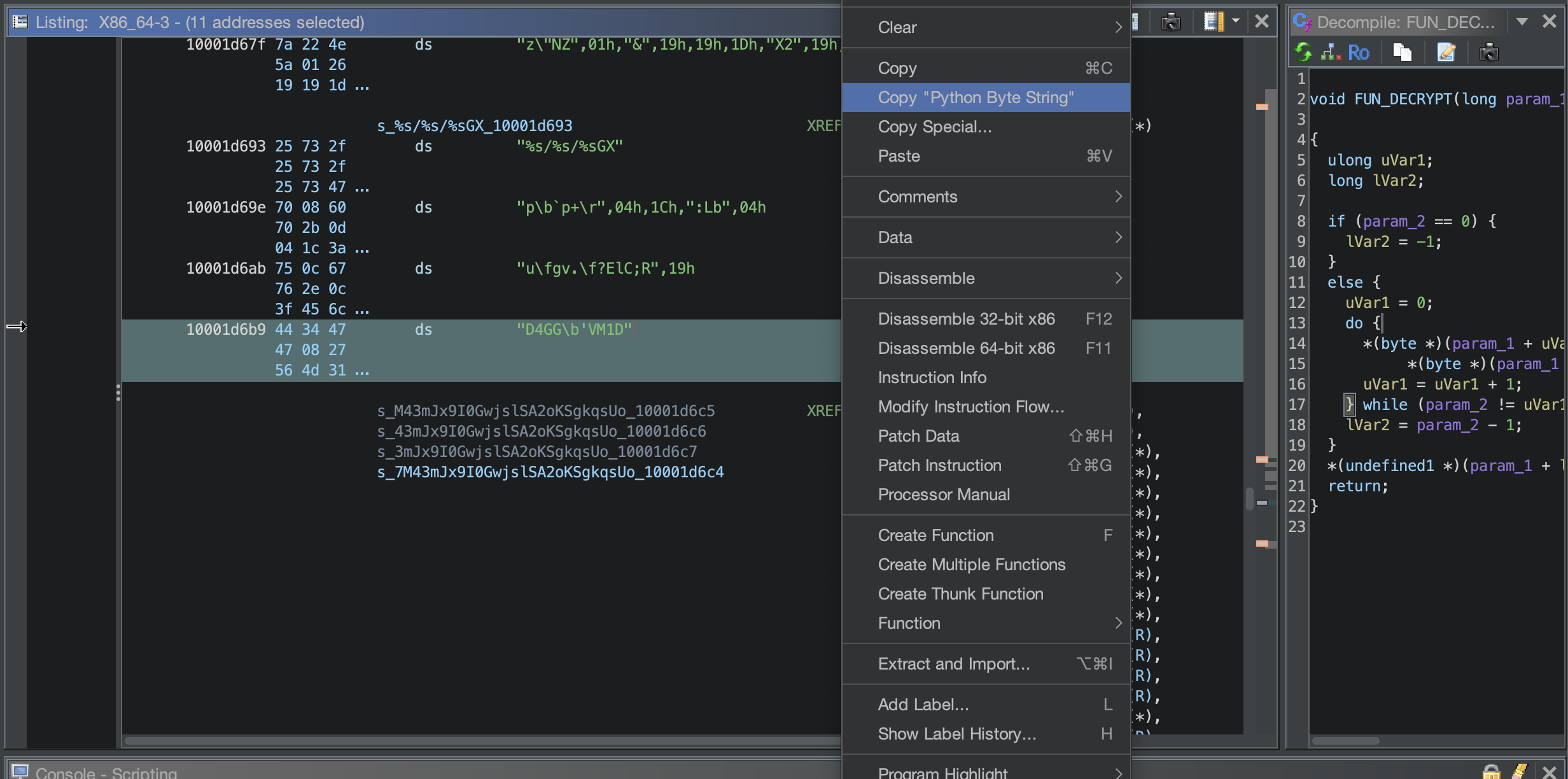Choose Instruction Info menu entry
The width and height of the screenshot is (1568, 779).
click(x=986, y=377)
